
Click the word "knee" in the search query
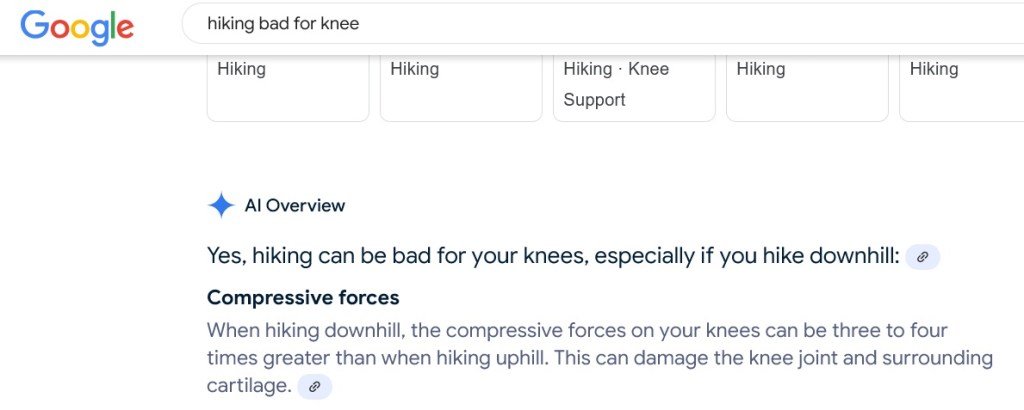pyautogui.click(x=340, y=24)
